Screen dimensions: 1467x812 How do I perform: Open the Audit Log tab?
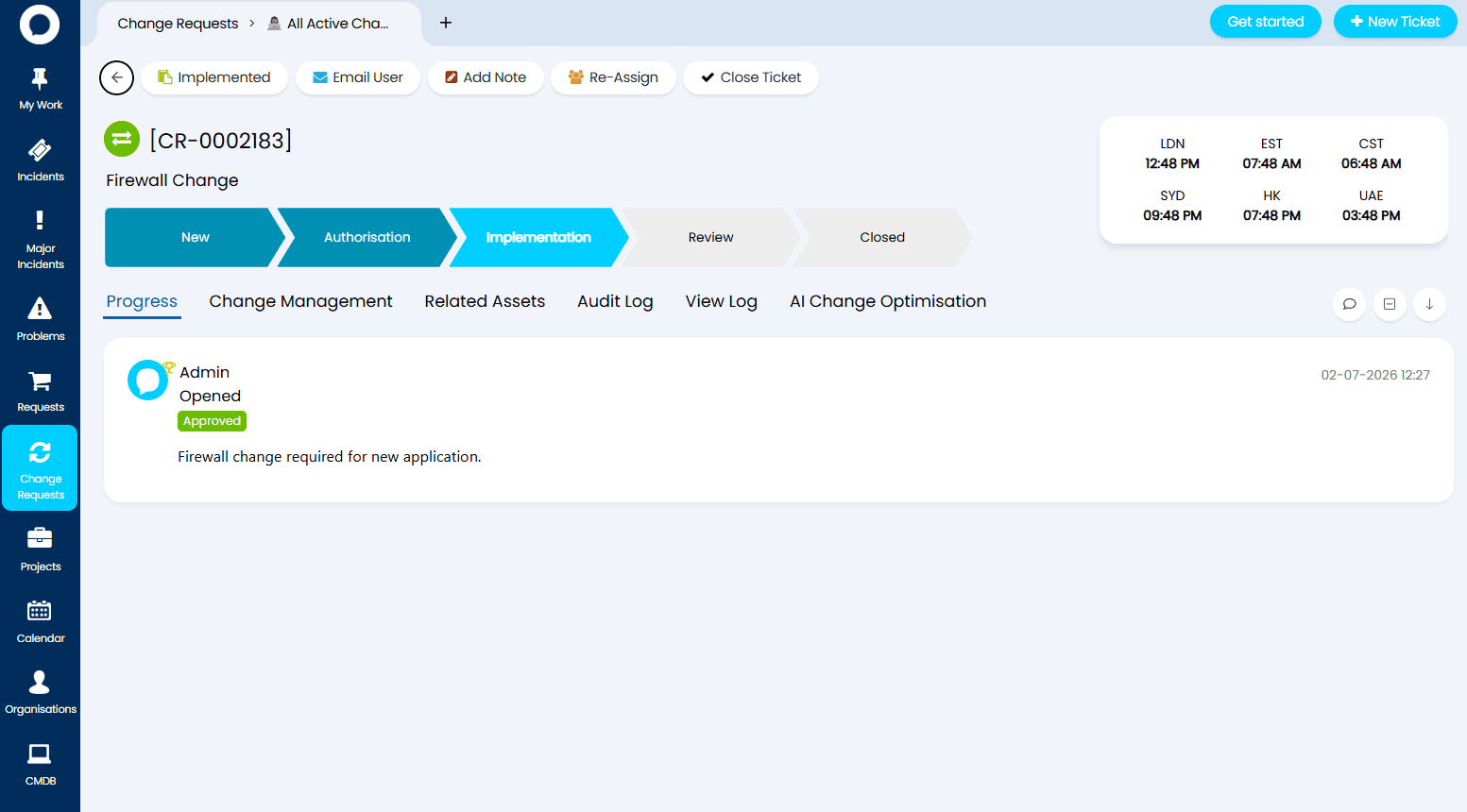tap(615, 301)
